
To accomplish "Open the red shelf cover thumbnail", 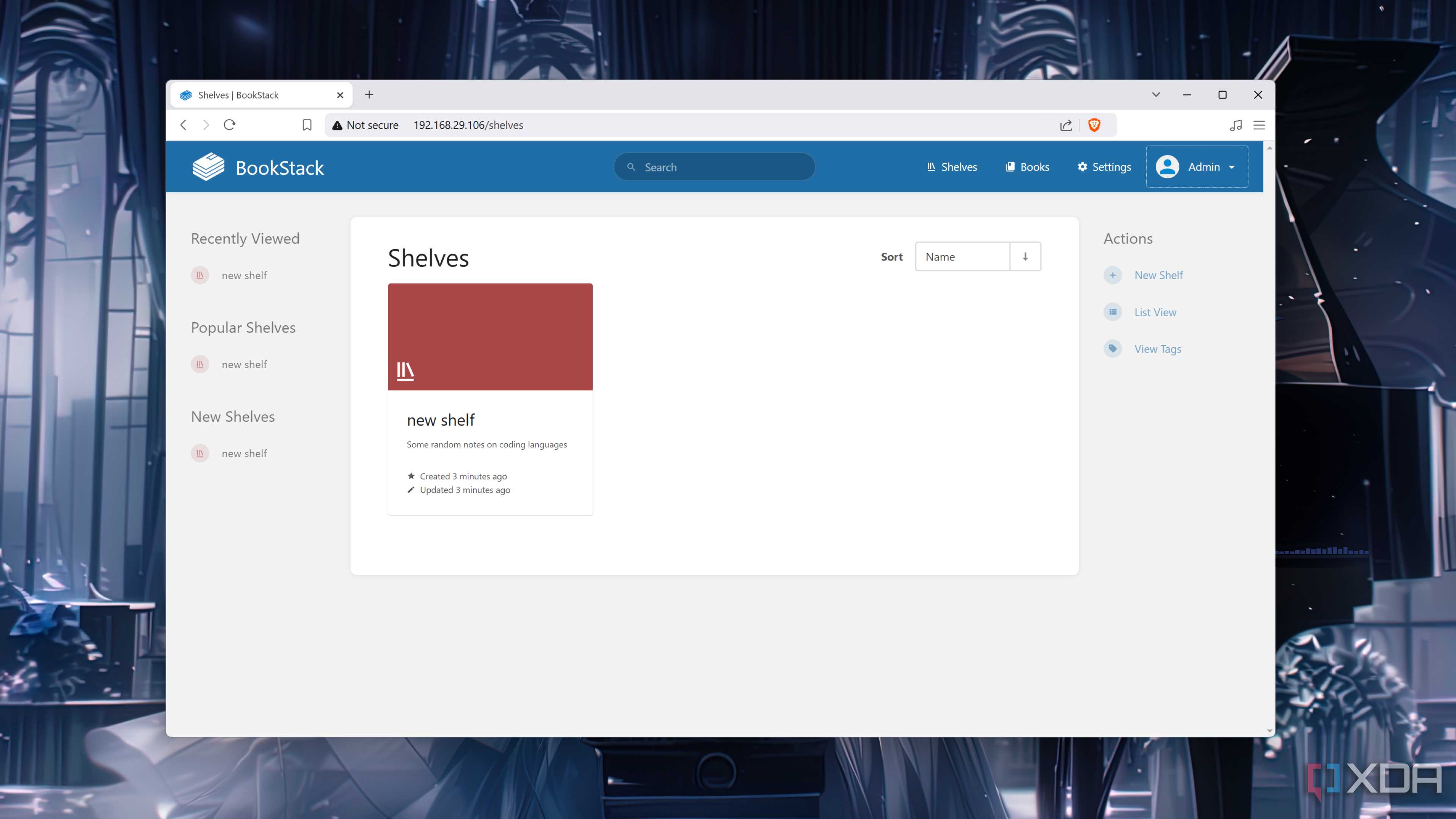I will (490, 337).
